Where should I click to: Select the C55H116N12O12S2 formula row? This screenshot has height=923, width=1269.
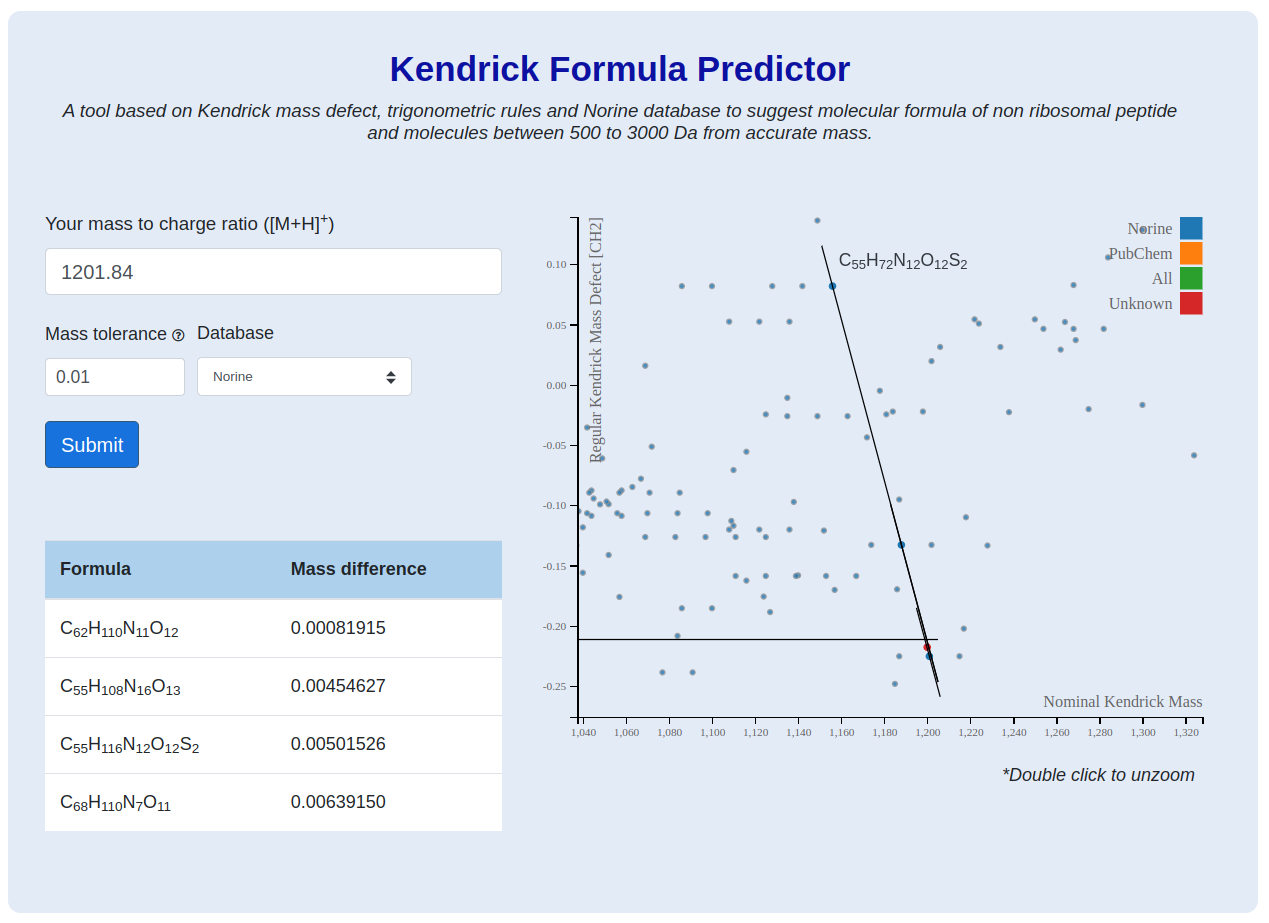click(273, 744)
